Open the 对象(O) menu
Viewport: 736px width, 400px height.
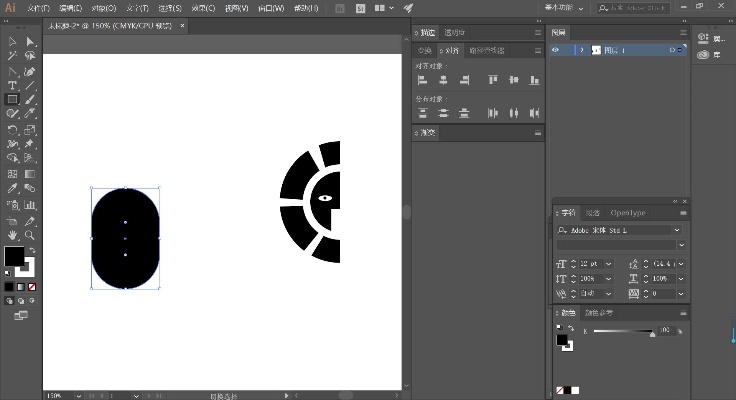click(104, 8)
